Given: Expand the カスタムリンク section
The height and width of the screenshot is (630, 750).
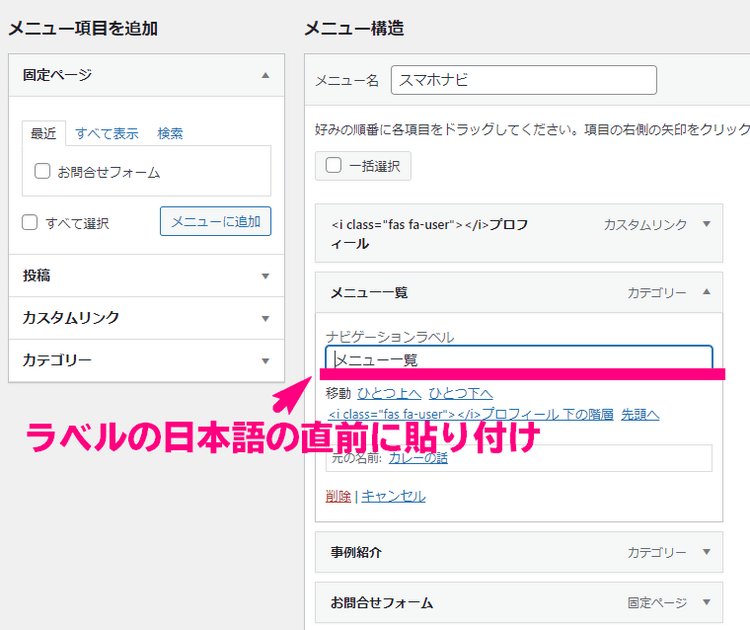Looking at the screenshot, I should coord(265,319).
